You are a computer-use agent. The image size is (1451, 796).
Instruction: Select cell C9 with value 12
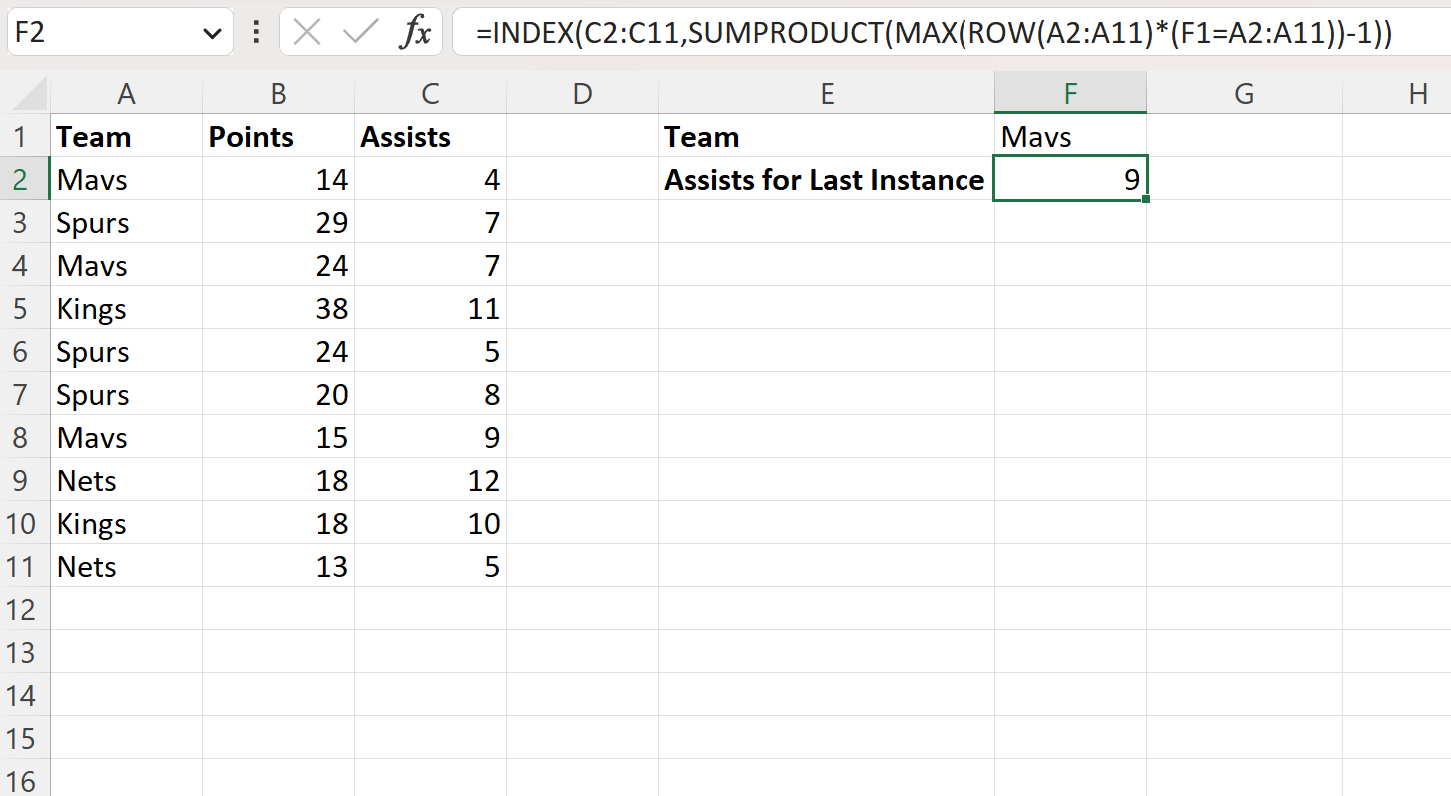point(430,480)
